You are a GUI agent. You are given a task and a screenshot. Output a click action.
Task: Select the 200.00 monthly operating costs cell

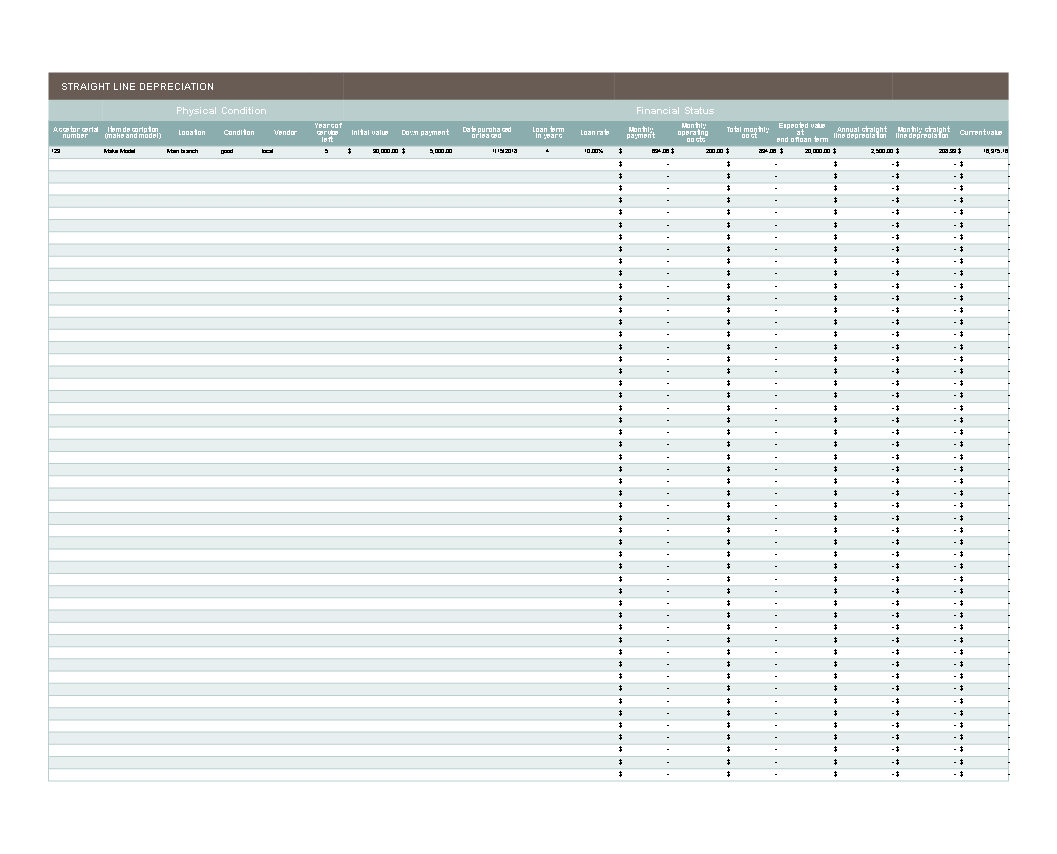point(698,151)
